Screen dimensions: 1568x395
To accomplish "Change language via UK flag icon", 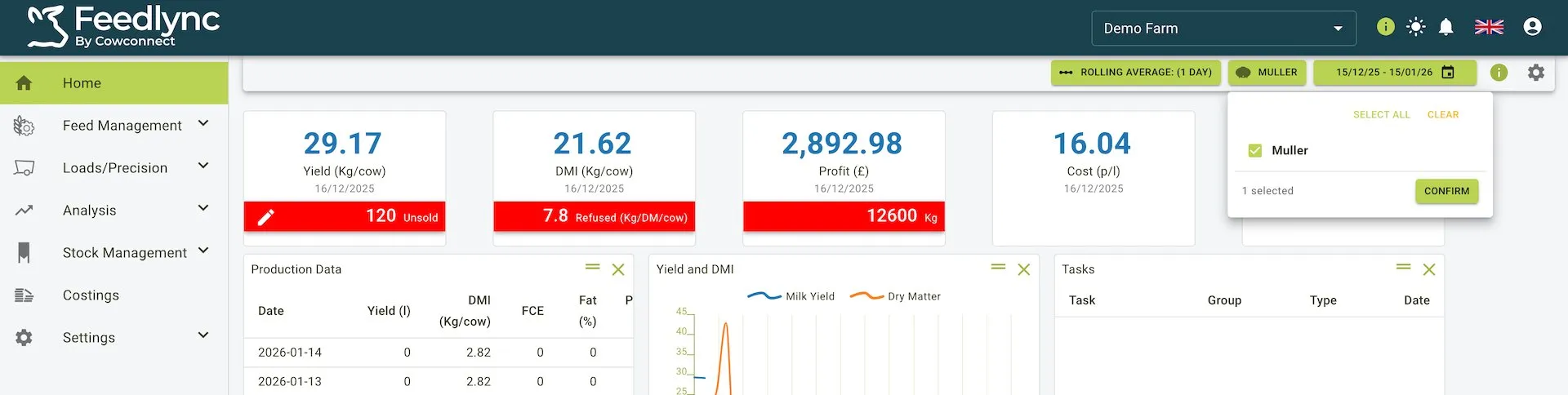I will 1489,27.
